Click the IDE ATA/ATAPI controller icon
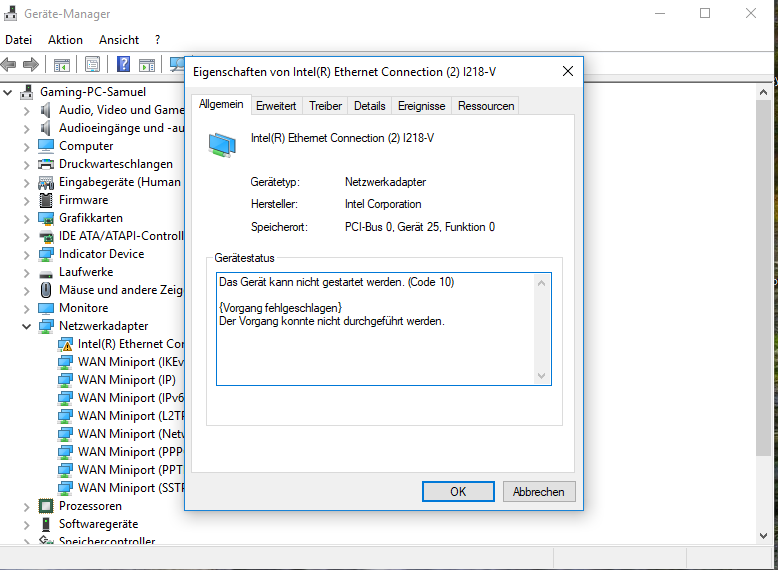 coord(46,237)
